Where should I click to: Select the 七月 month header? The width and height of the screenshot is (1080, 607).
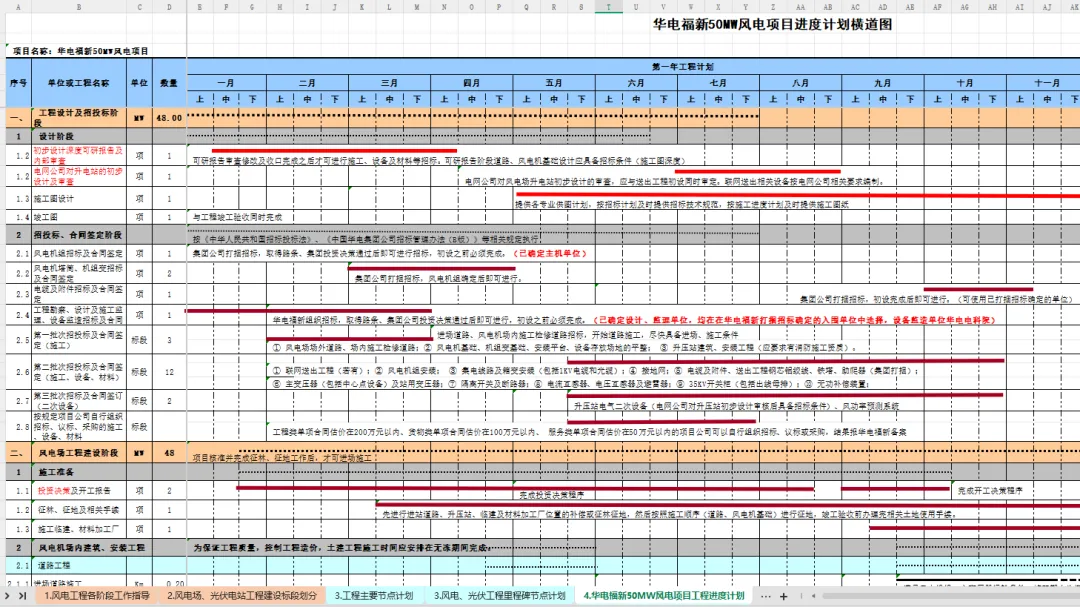(x=718, y=83)
